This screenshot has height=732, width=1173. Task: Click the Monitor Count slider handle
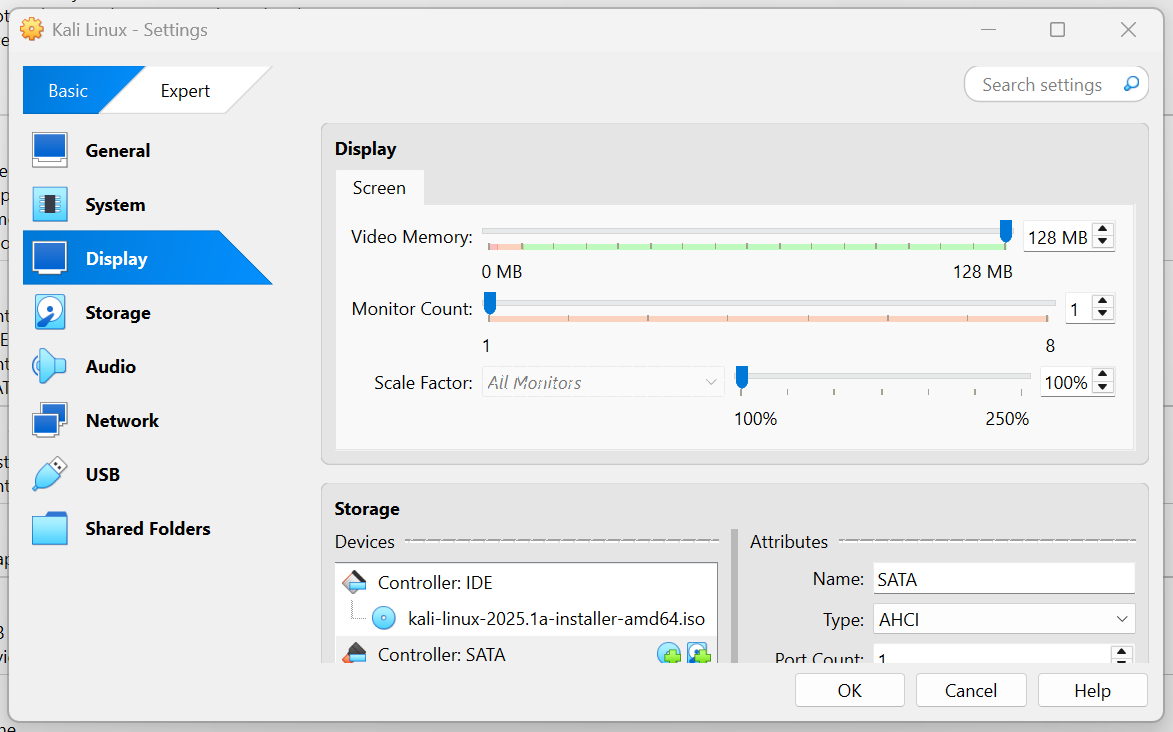tap(490, 304)
